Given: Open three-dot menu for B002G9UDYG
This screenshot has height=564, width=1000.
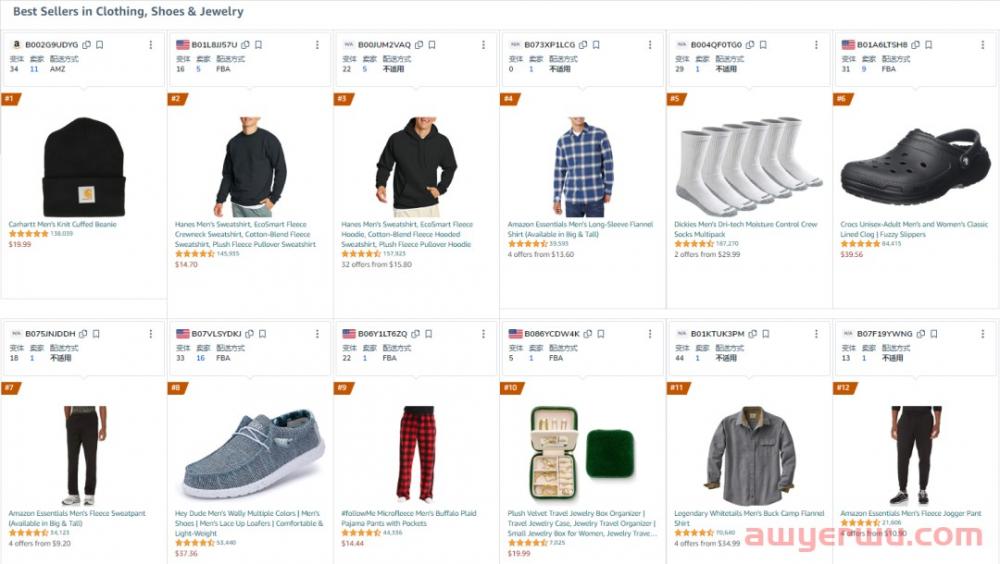Looking at the screenshot, I should click(151, 45).
